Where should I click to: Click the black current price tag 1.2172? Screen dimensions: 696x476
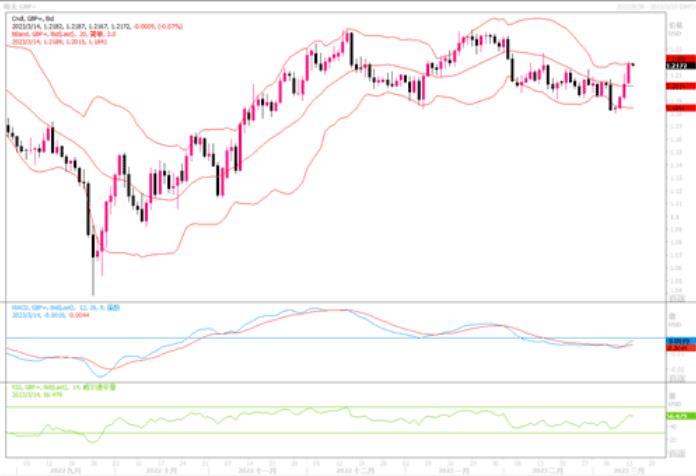click(675, 65)
